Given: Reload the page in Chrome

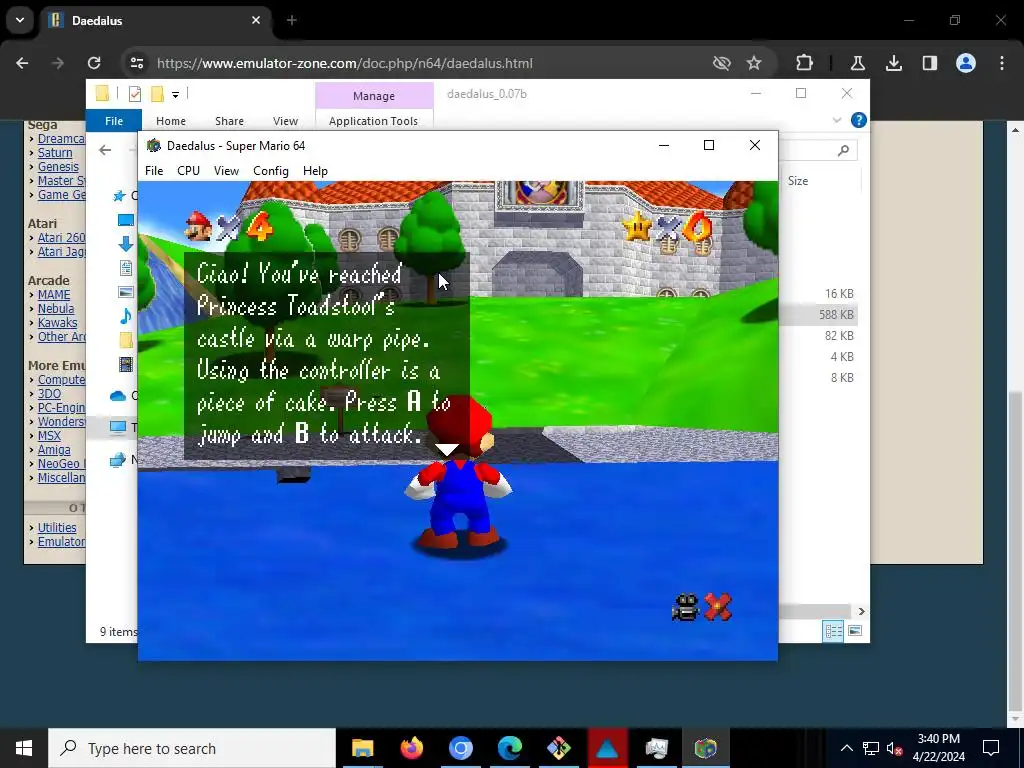Looking at the screenshot, I should [94, 63].
